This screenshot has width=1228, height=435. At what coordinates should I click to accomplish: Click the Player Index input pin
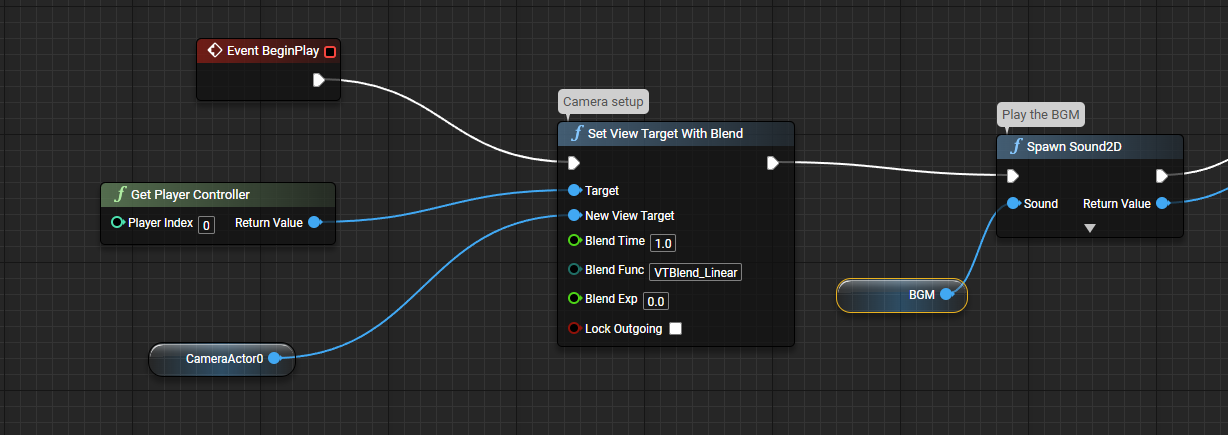coord(118,222)
